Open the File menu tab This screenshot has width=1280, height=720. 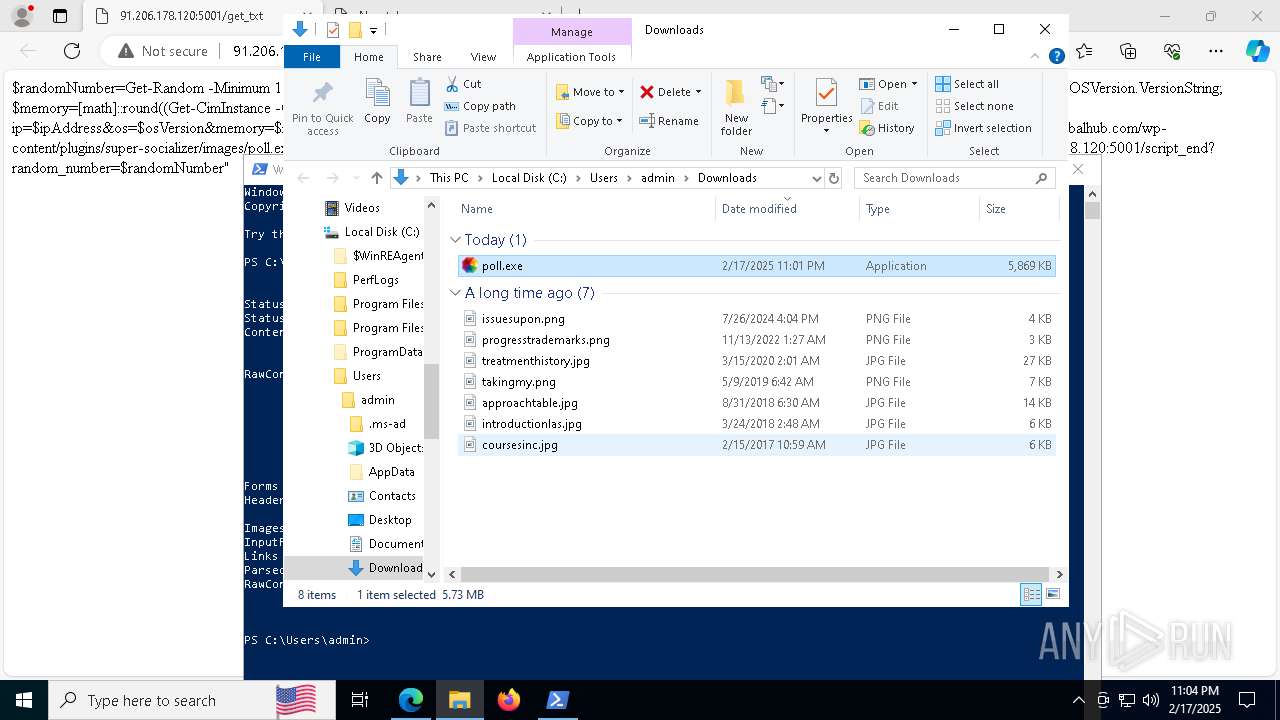[x=312, y=57]
